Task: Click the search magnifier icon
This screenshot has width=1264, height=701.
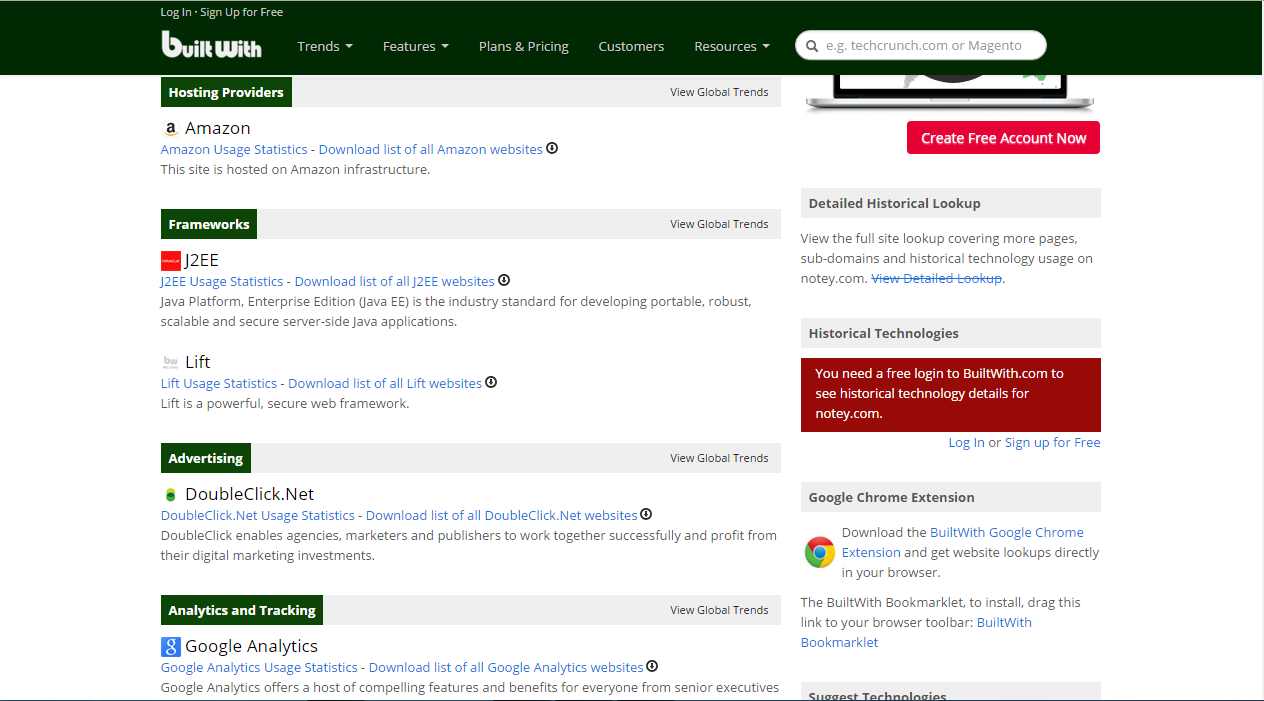Action: 810,46
